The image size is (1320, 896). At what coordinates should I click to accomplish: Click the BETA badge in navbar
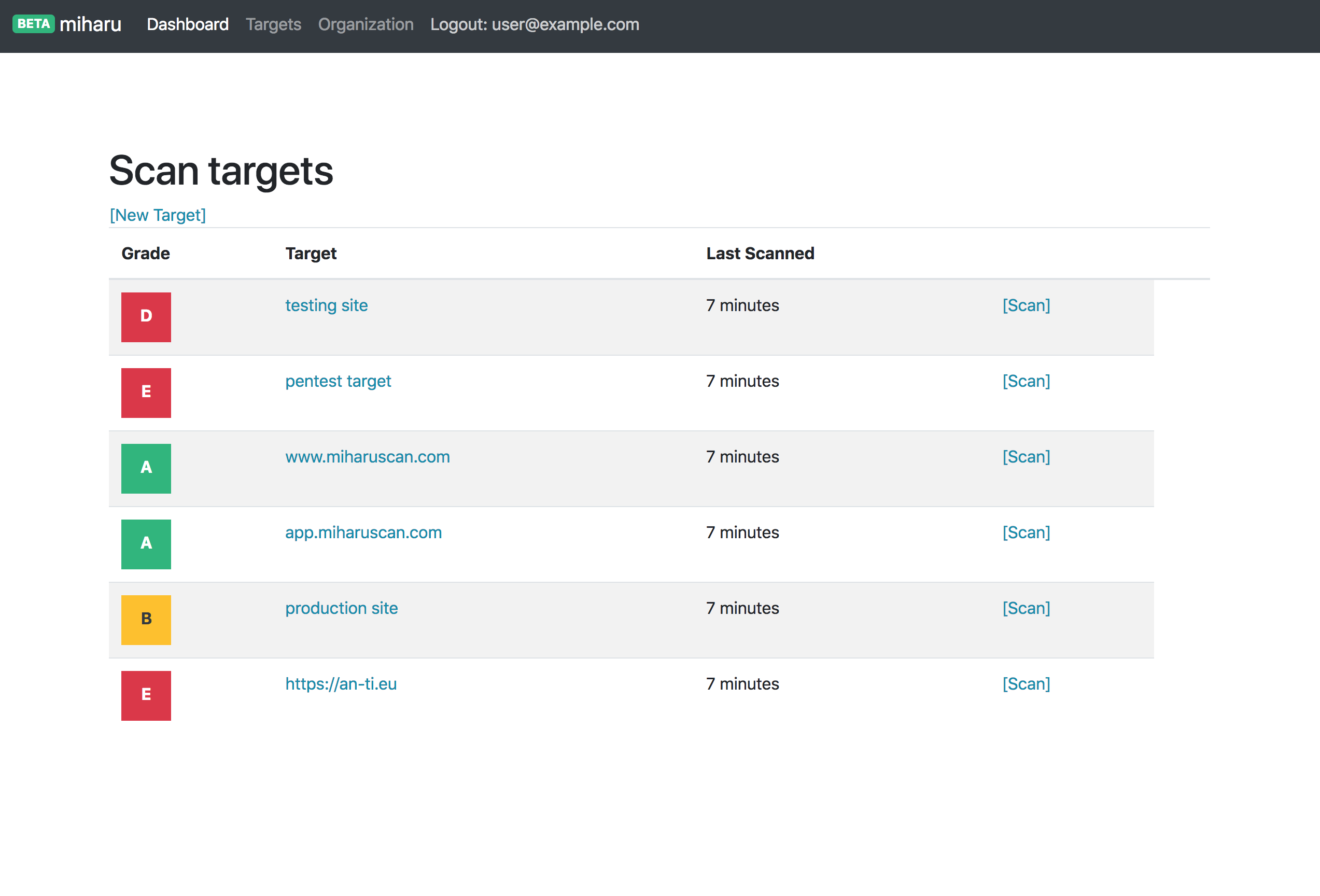coord(34,24)
